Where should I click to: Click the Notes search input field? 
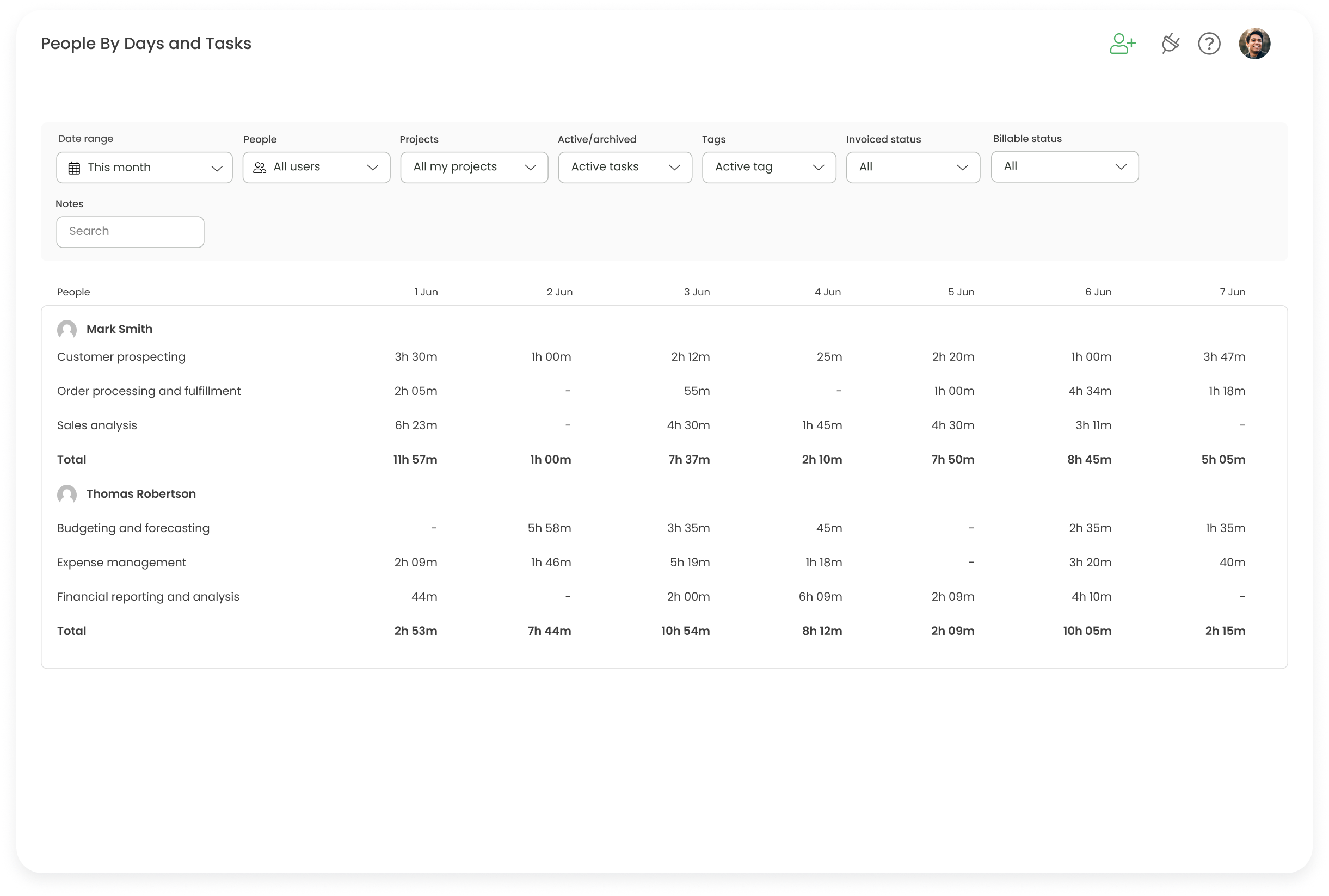pos(130,231)
